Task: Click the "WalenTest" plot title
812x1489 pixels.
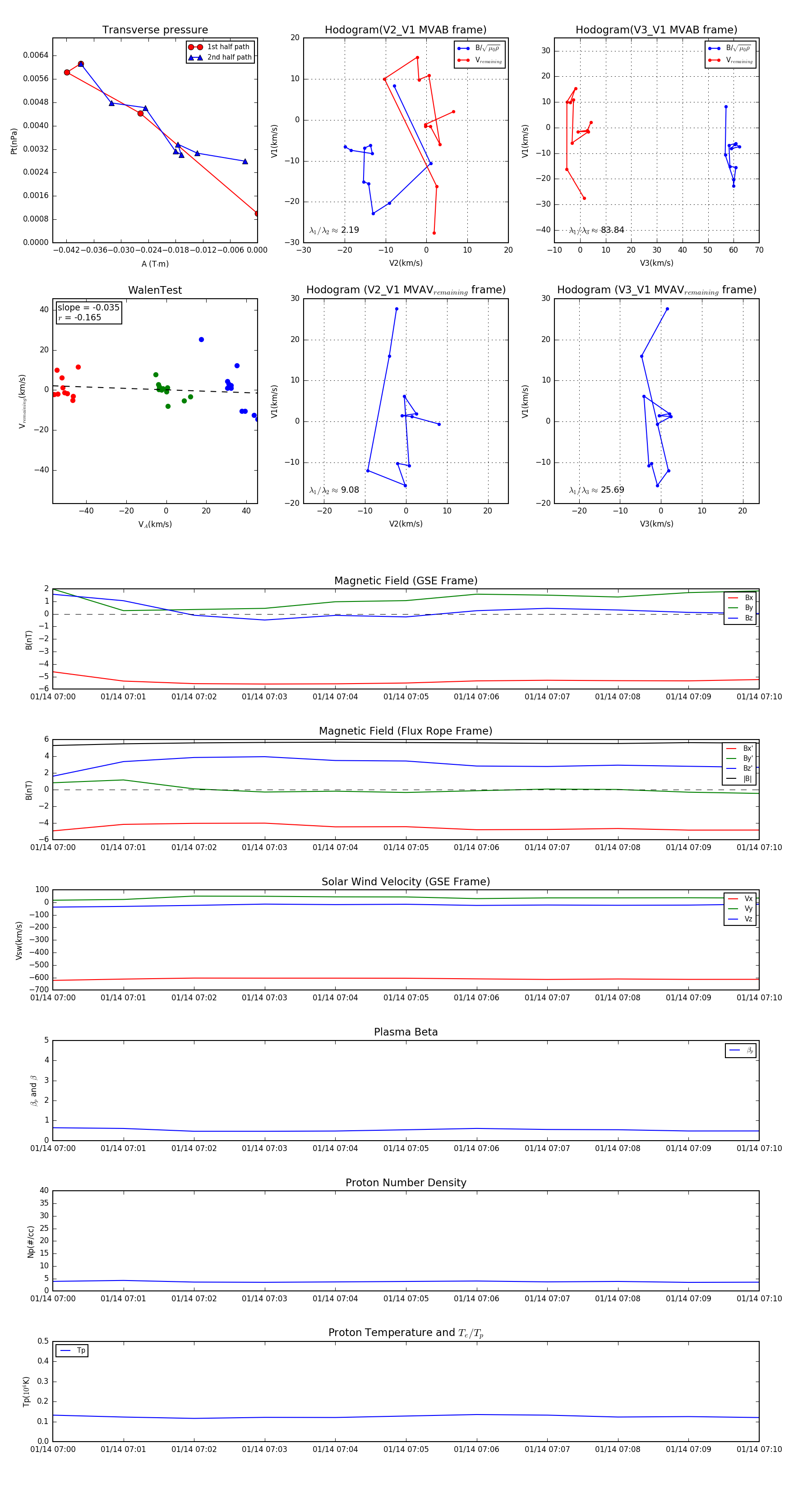Action: [155, 290]
